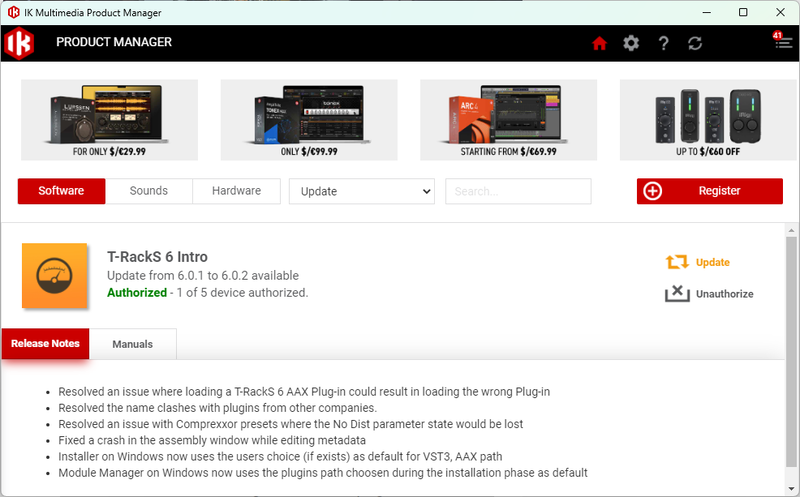Open help via question mark icon

point(663,43)
